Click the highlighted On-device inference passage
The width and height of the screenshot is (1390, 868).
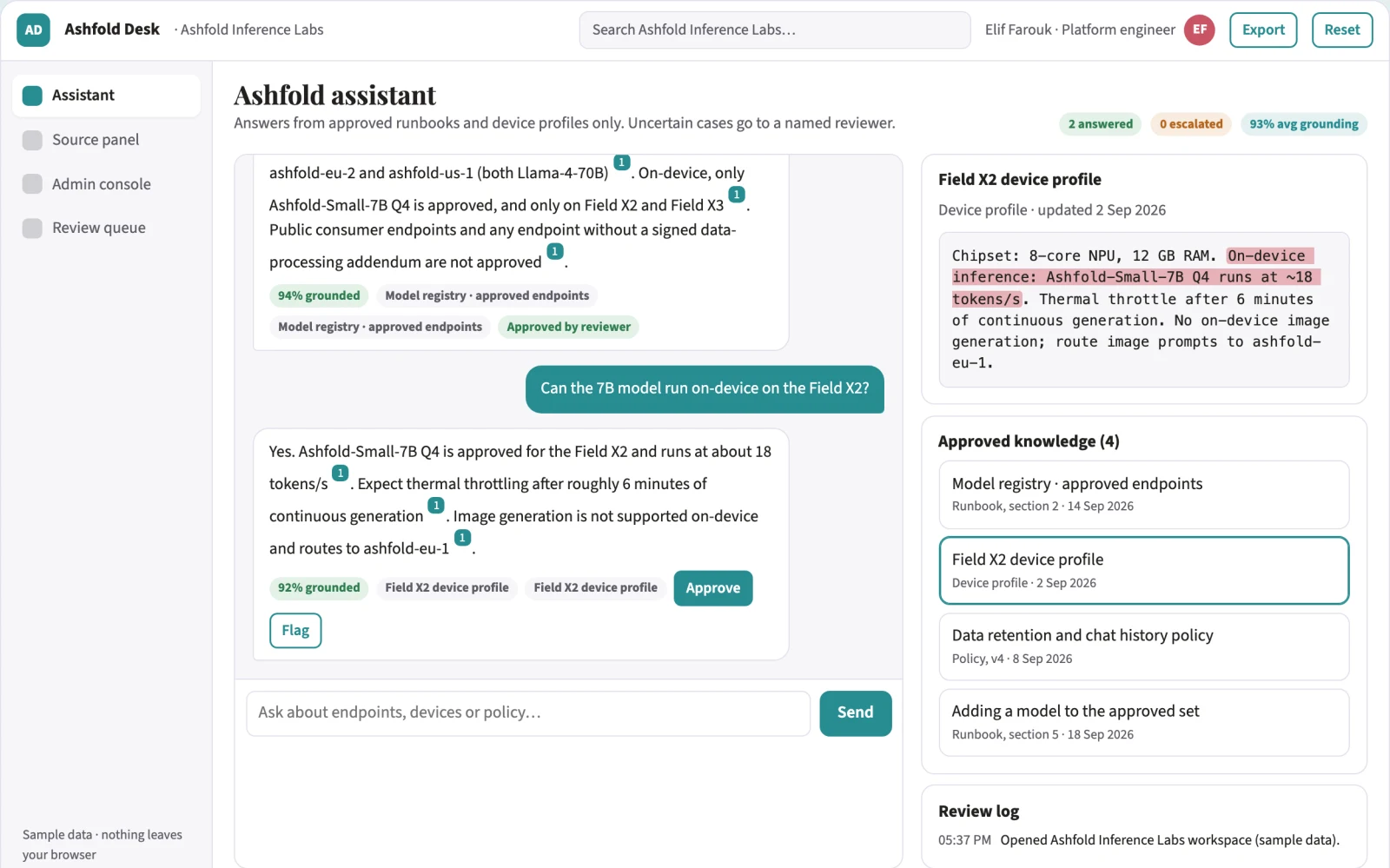tap(1135, 277)
